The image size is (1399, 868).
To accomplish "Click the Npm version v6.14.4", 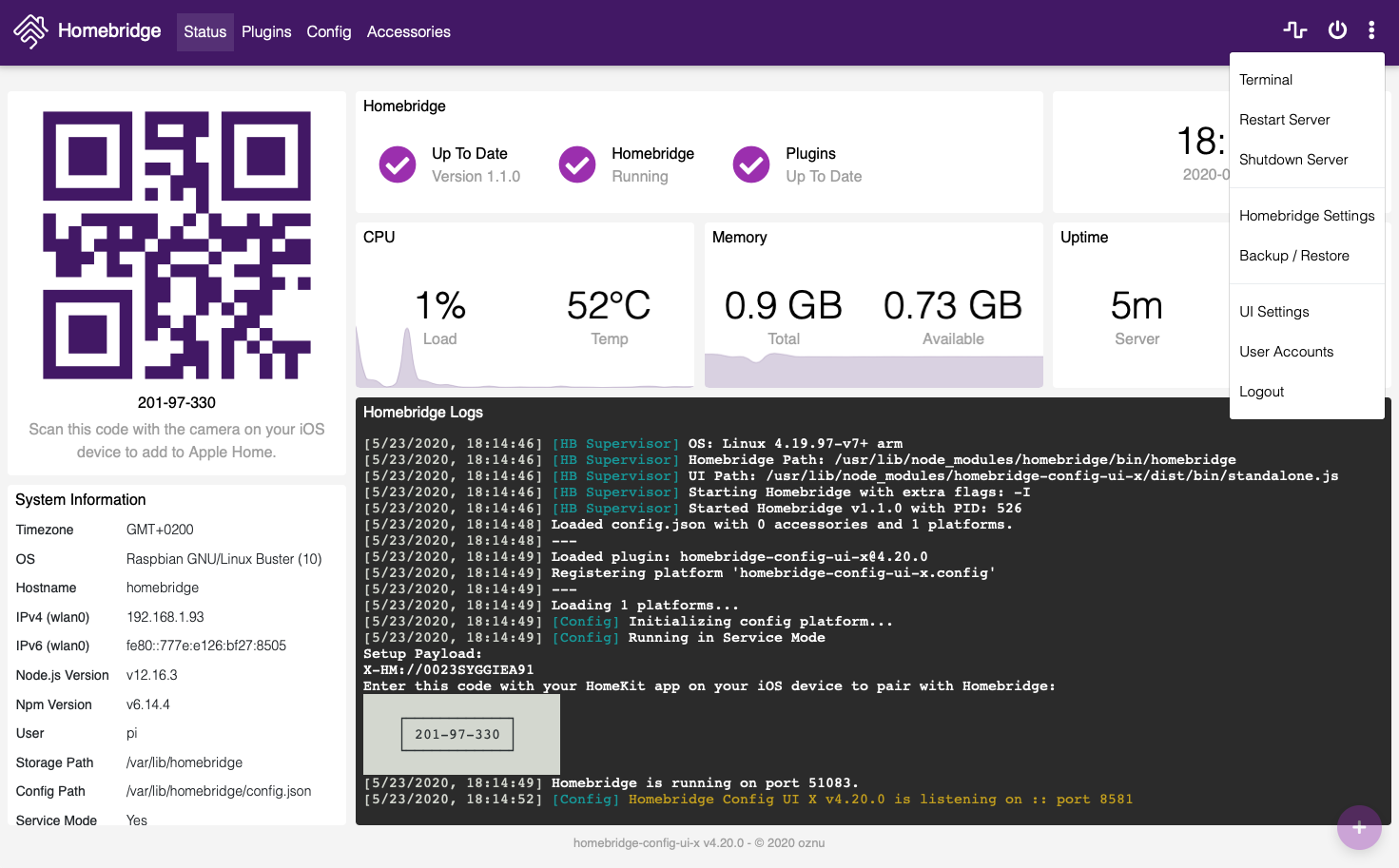I will 148,704.
